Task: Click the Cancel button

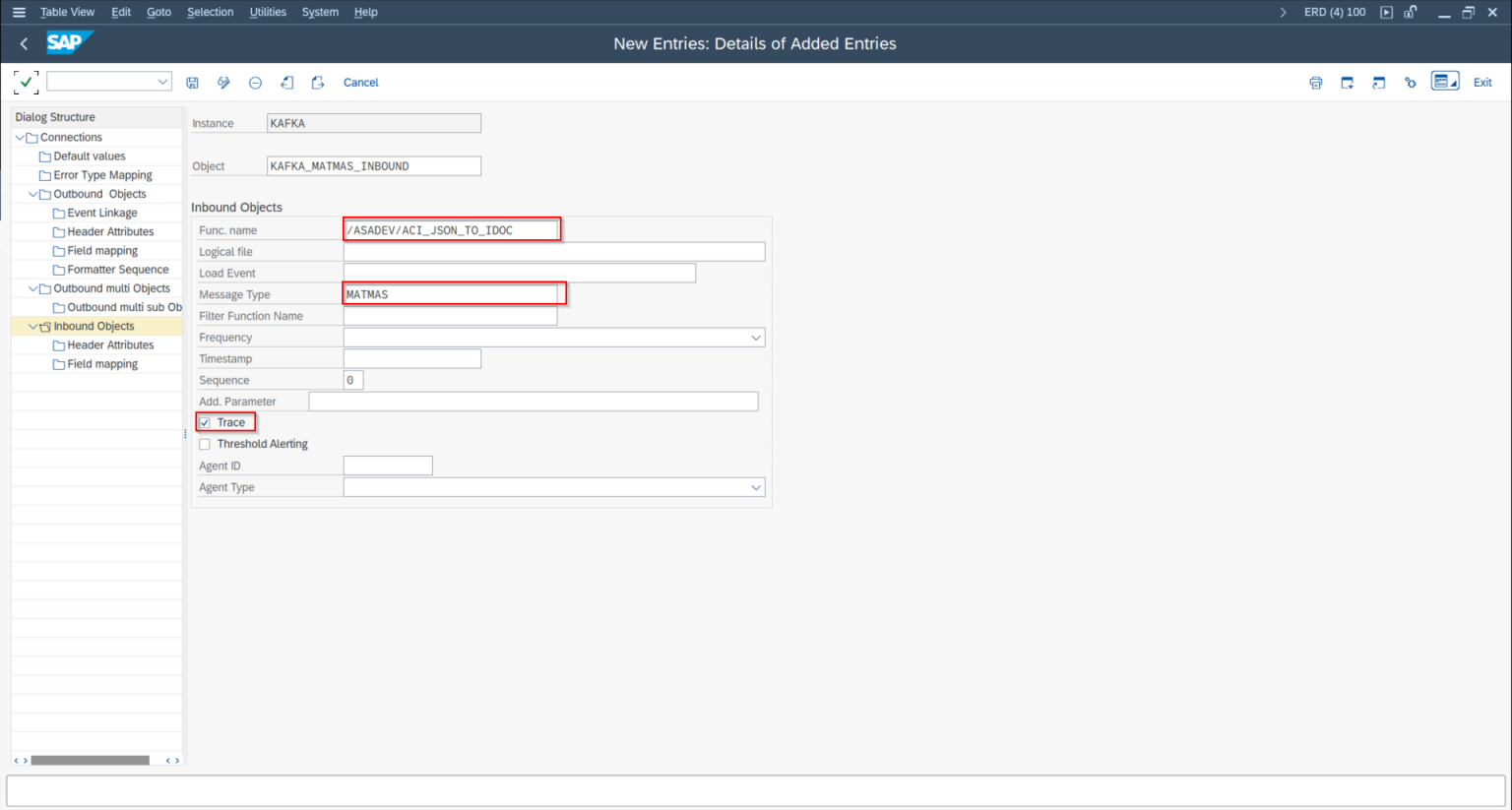Action: 360,83
